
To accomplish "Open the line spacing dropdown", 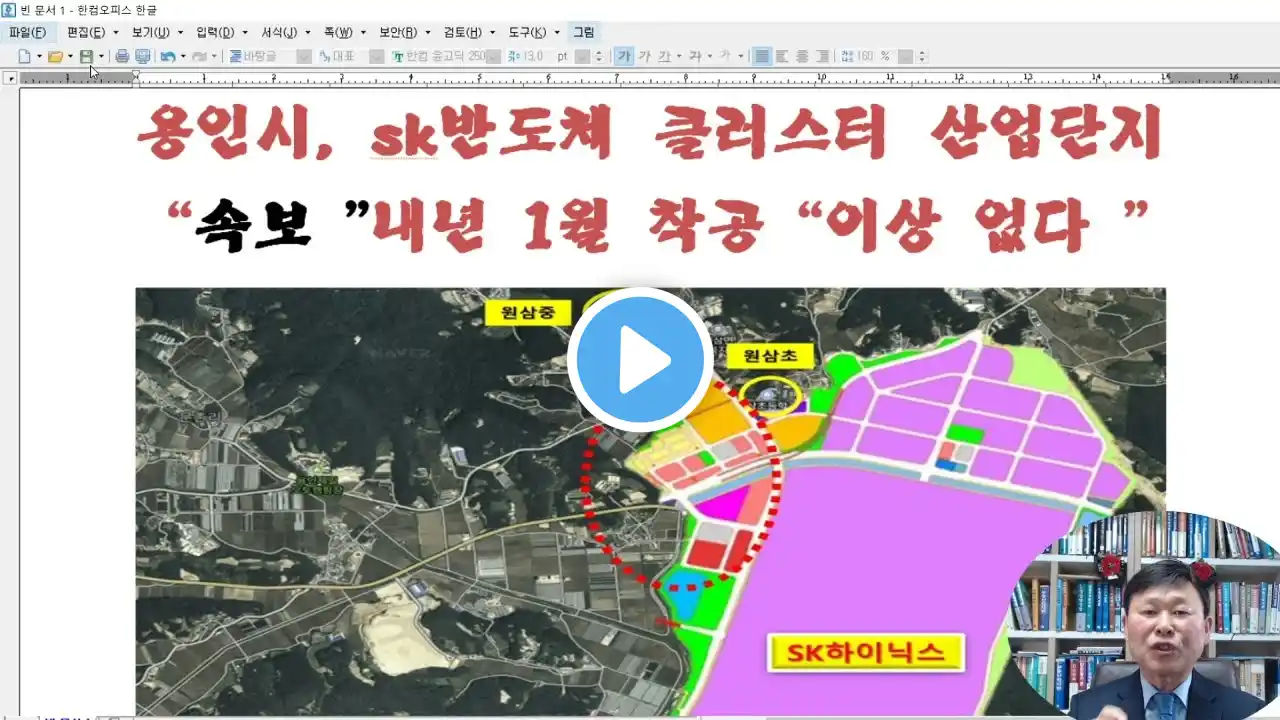I will [x=905, y=56].
